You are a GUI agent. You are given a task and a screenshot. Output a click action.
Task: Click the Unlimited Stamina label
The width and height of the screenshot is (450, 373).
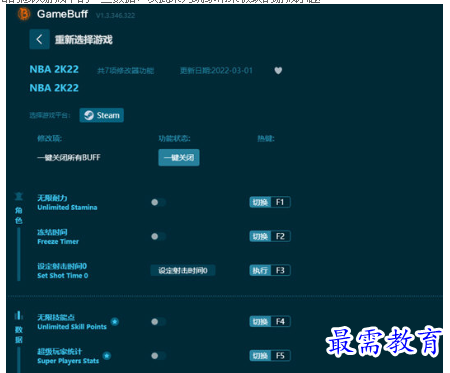(67, 207)
